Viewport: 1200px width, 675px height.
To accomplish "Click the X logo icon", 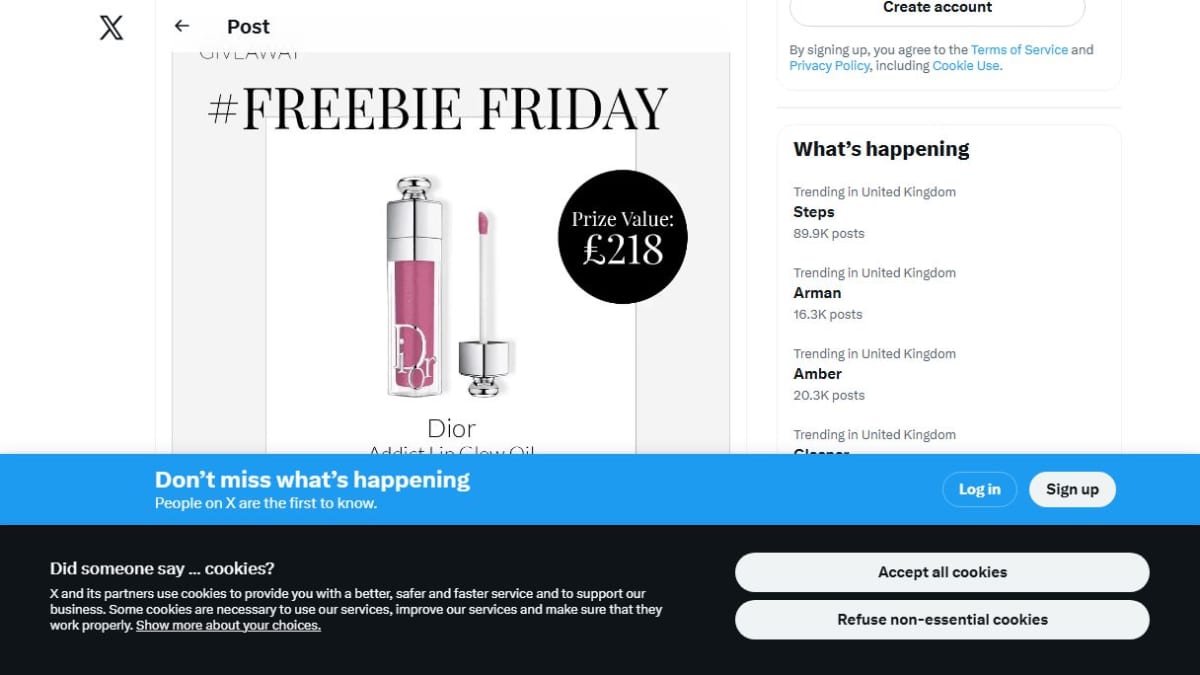I will [112, 27].
